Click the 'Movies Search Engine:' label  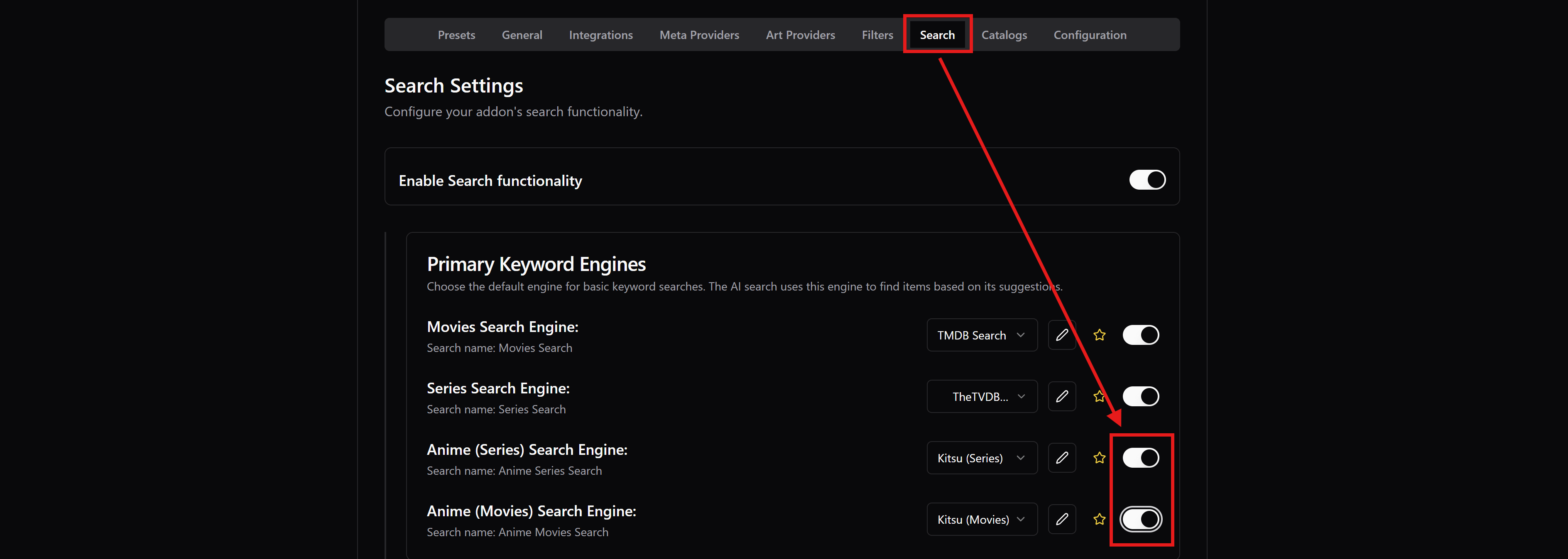[x=503, y=327]
